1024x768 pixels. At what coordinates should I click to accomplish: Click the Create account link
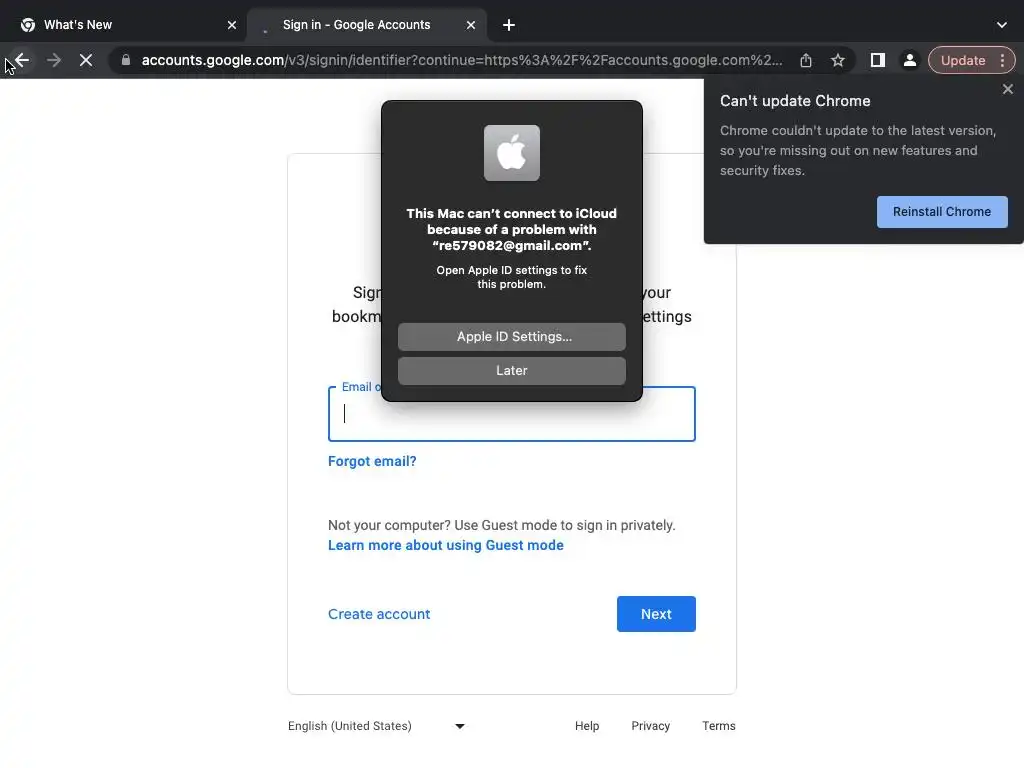(379, 614)
